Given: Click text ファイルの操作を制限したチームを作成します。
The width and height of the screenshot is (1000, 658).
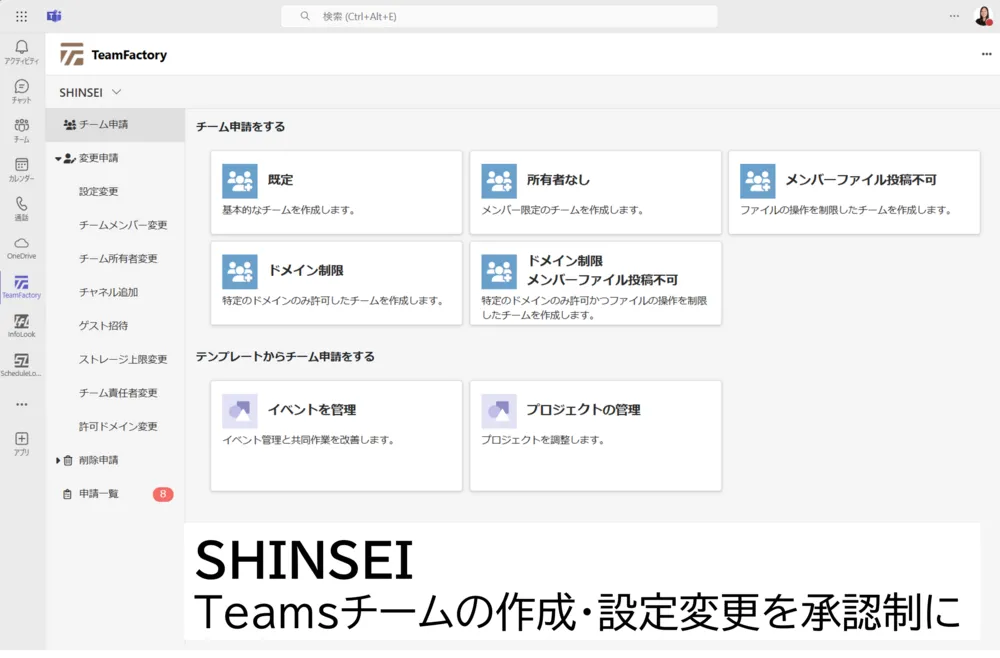Looking at the screenshot, I should 847,210.
